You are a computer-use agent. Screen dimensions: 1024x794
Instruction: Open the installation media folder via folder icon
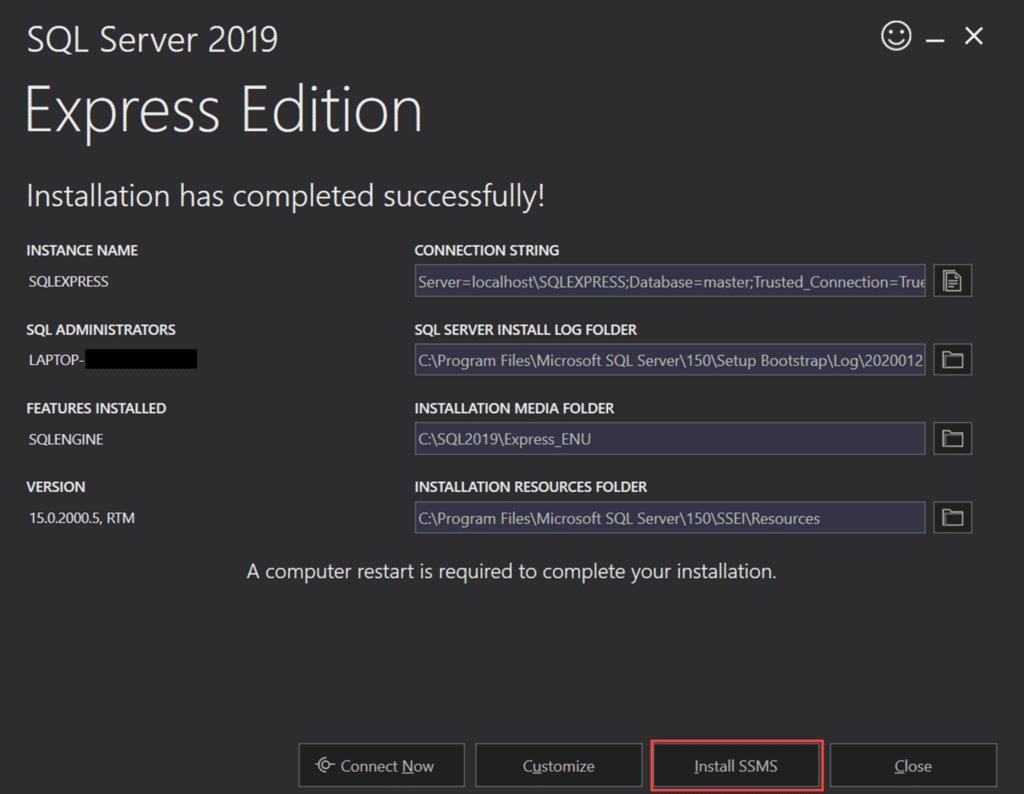pos(952,438)
